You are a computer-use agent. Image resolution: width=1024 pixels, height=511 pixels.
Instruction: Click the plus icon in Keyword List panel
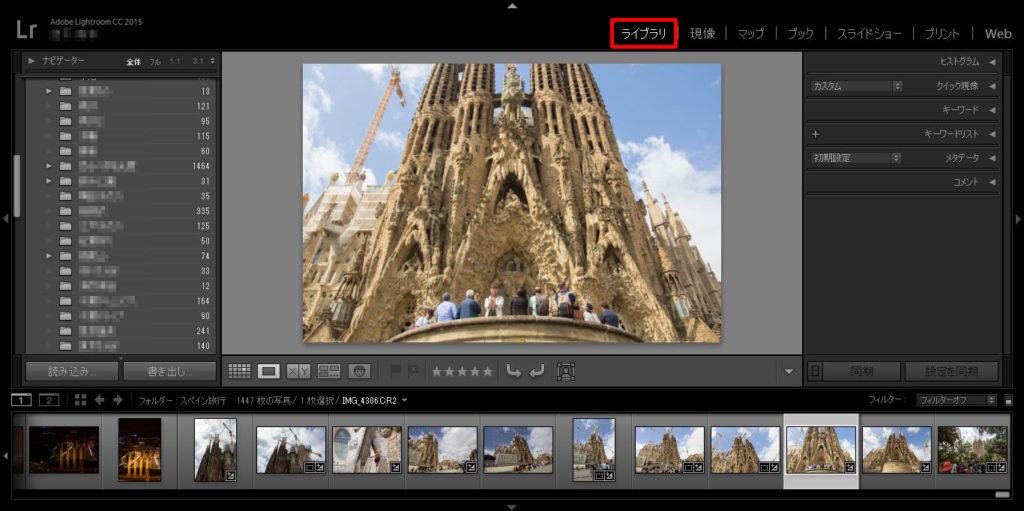click(816, 134)
